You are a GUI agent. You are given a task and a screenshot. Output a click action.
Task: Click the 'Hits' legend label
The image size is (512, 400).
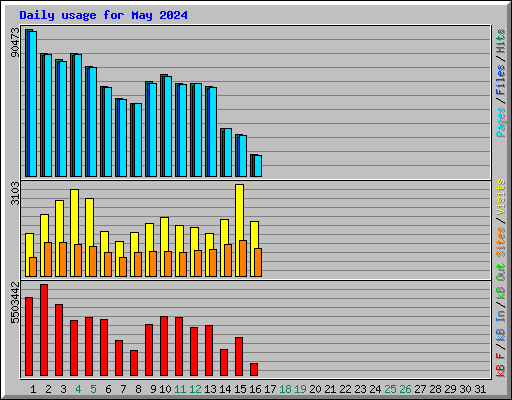(501, 41)
